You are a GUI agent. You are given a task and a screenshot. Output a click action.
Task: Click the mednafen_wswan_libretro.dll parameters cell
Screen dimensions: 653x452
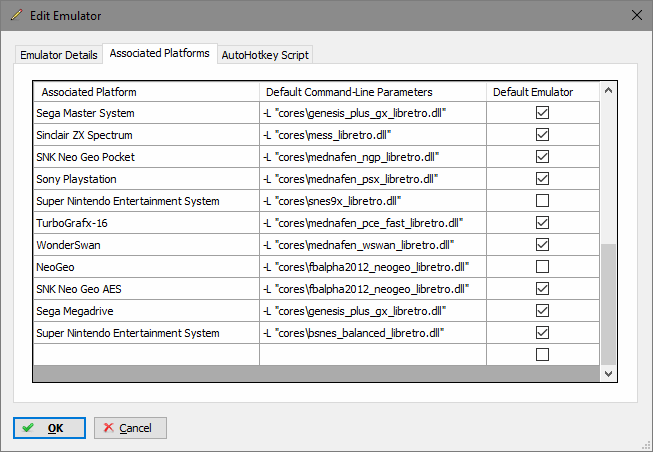[x=373, y=245]
